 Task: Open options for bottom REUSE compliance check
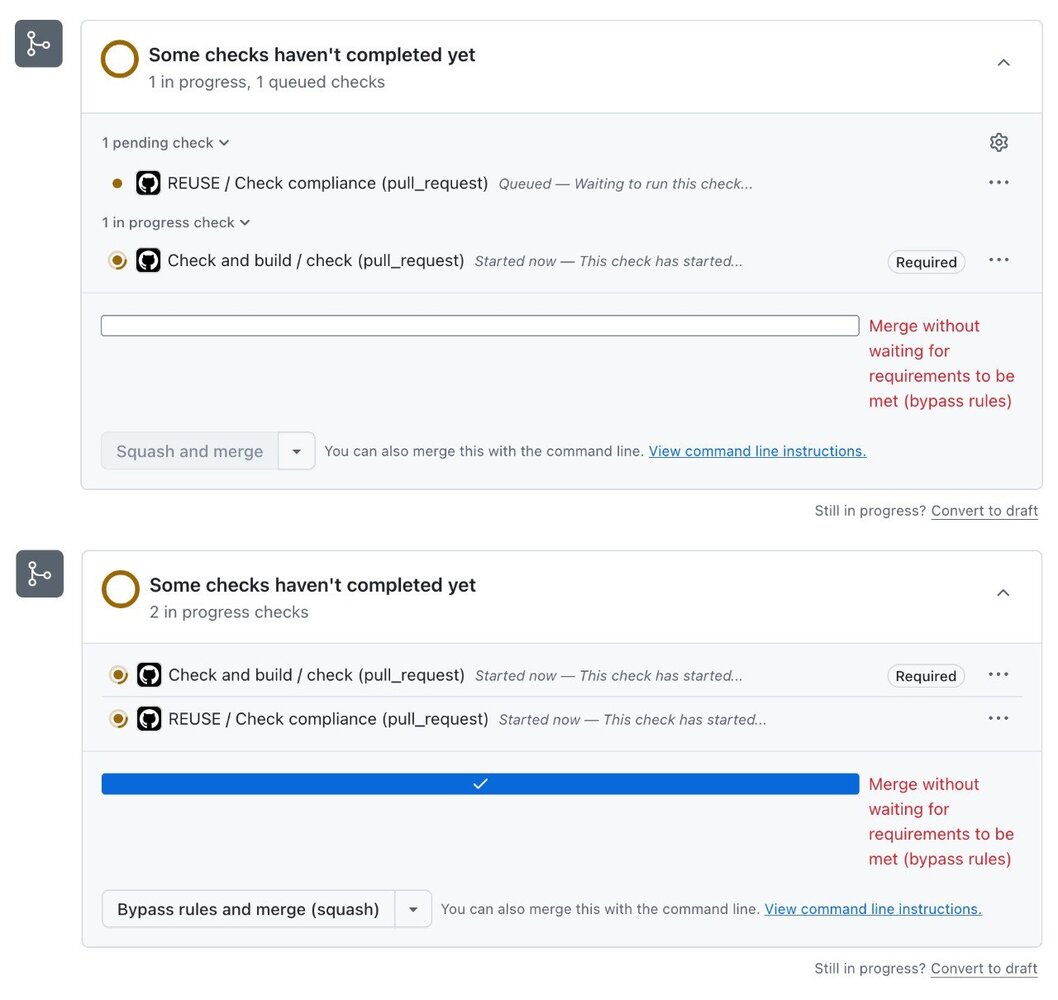pos(998,719)
